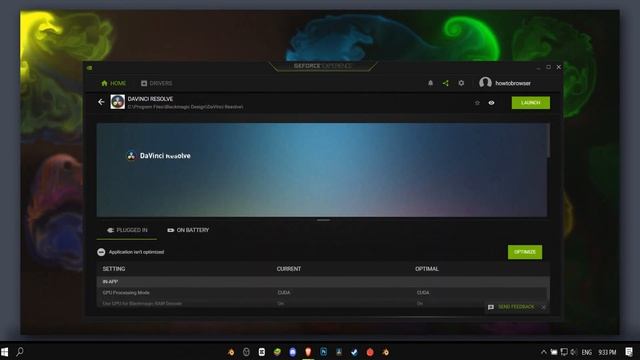Click the 'Application isn't optimized' status text

[x=136, y=252]
